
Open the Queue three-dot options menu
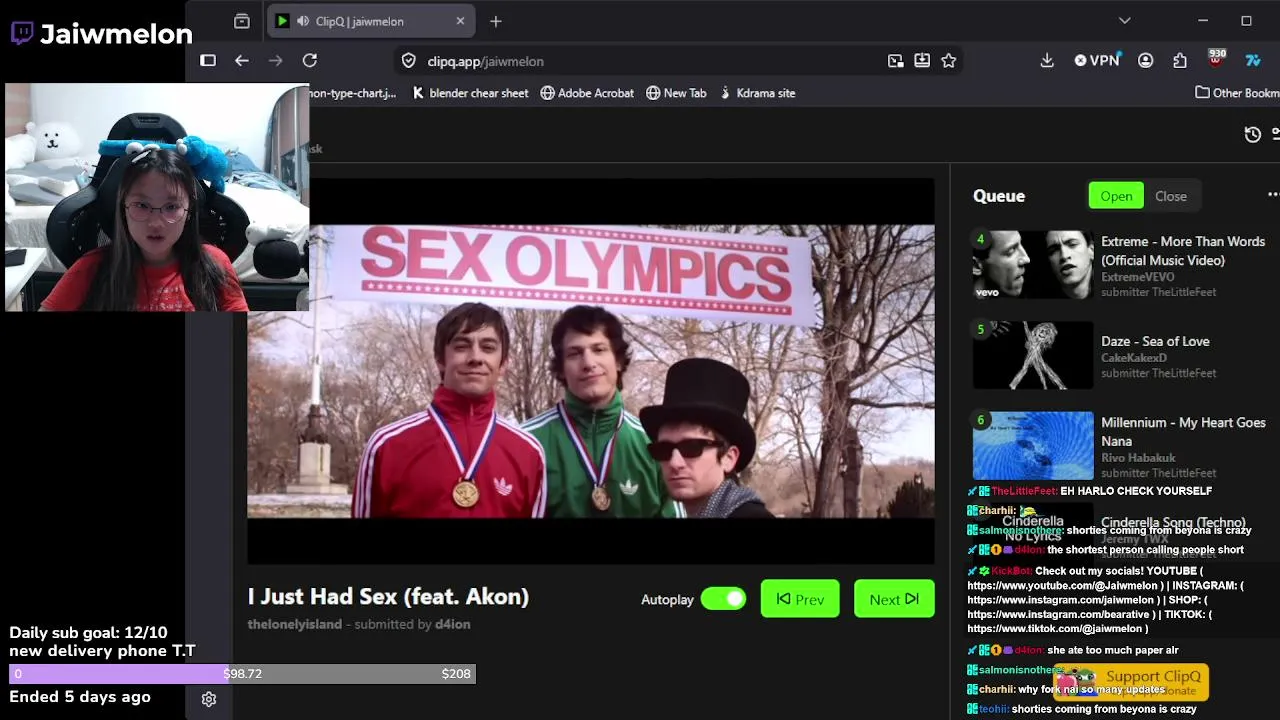pos(1272,195)
